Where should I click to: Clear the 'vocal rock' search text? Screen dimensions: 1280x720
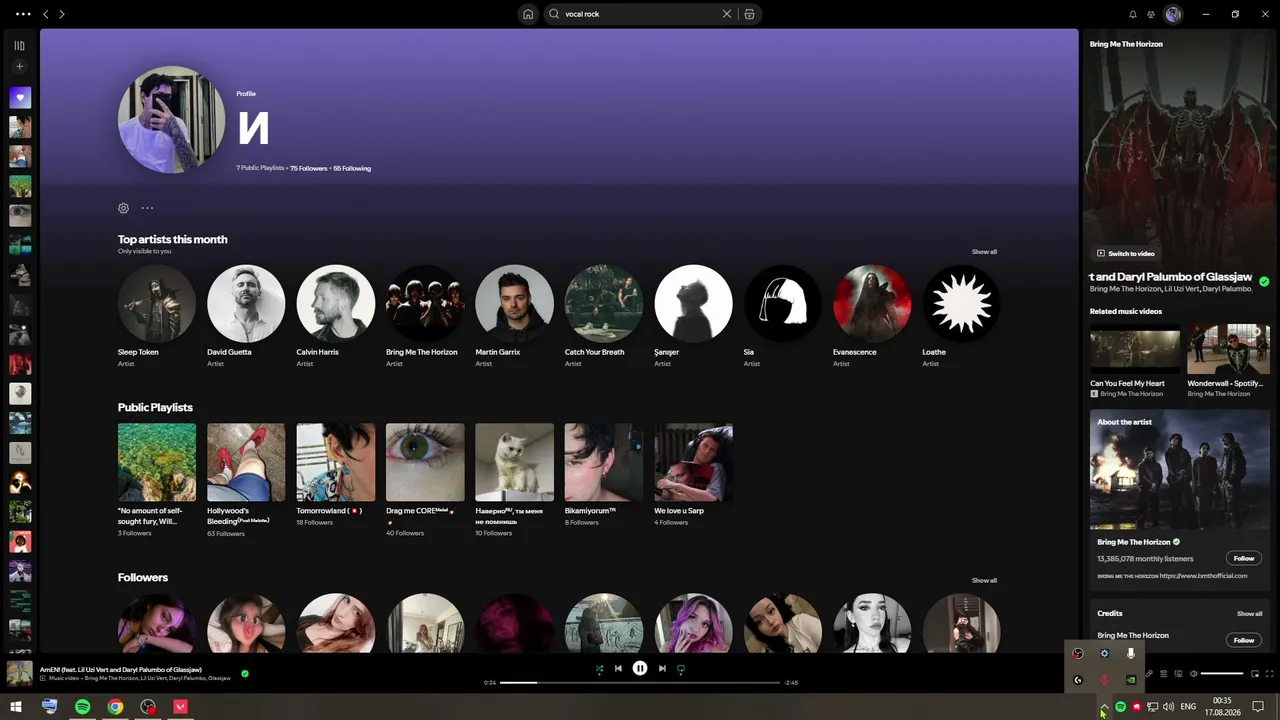[727, 14]
